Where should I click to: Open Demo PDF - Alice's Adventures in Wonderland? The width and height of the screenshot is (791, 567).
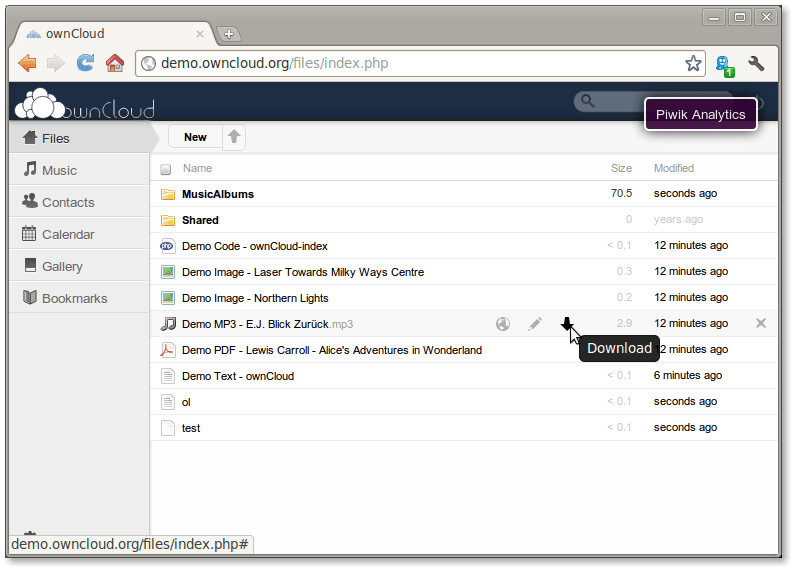(x=332, y=350)
